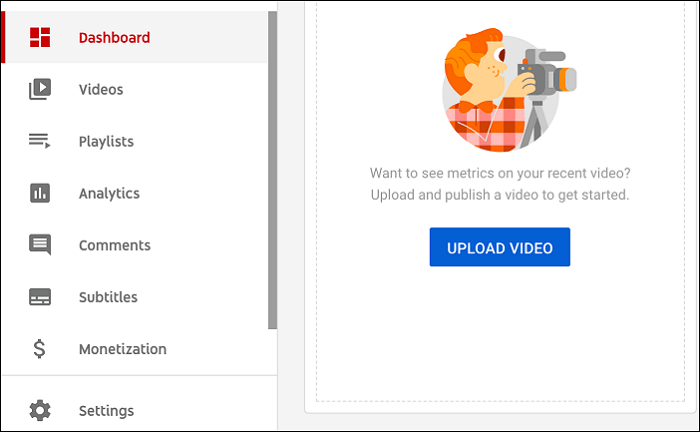The height and width of the screenshot is (432, 700).
Task: Open the Settings menu label
Action: 106,411
